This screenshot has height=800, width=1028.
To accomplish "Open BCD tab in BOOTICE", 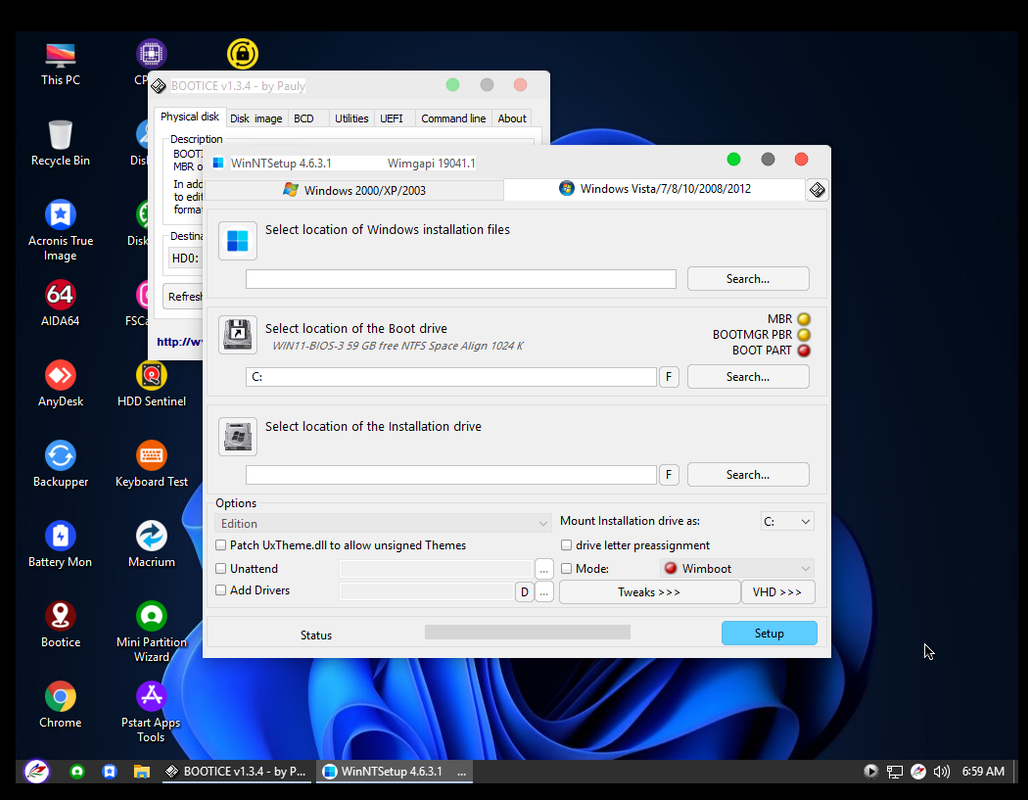I will 304,118.
